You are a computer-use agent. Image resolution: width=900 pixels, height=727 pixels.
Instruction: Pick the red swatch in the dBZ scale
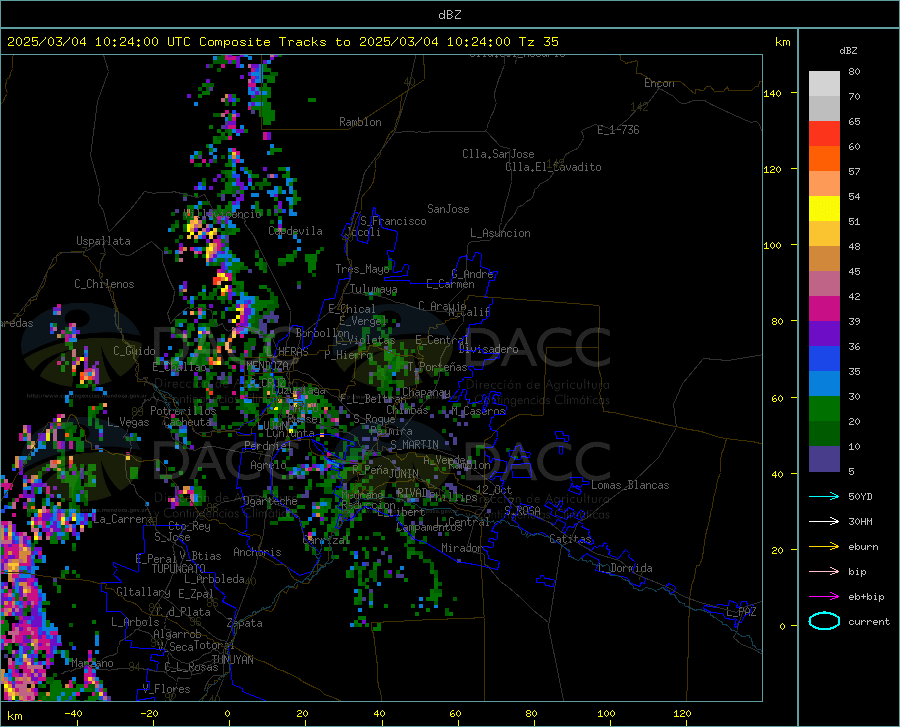(x=824, y=134)
